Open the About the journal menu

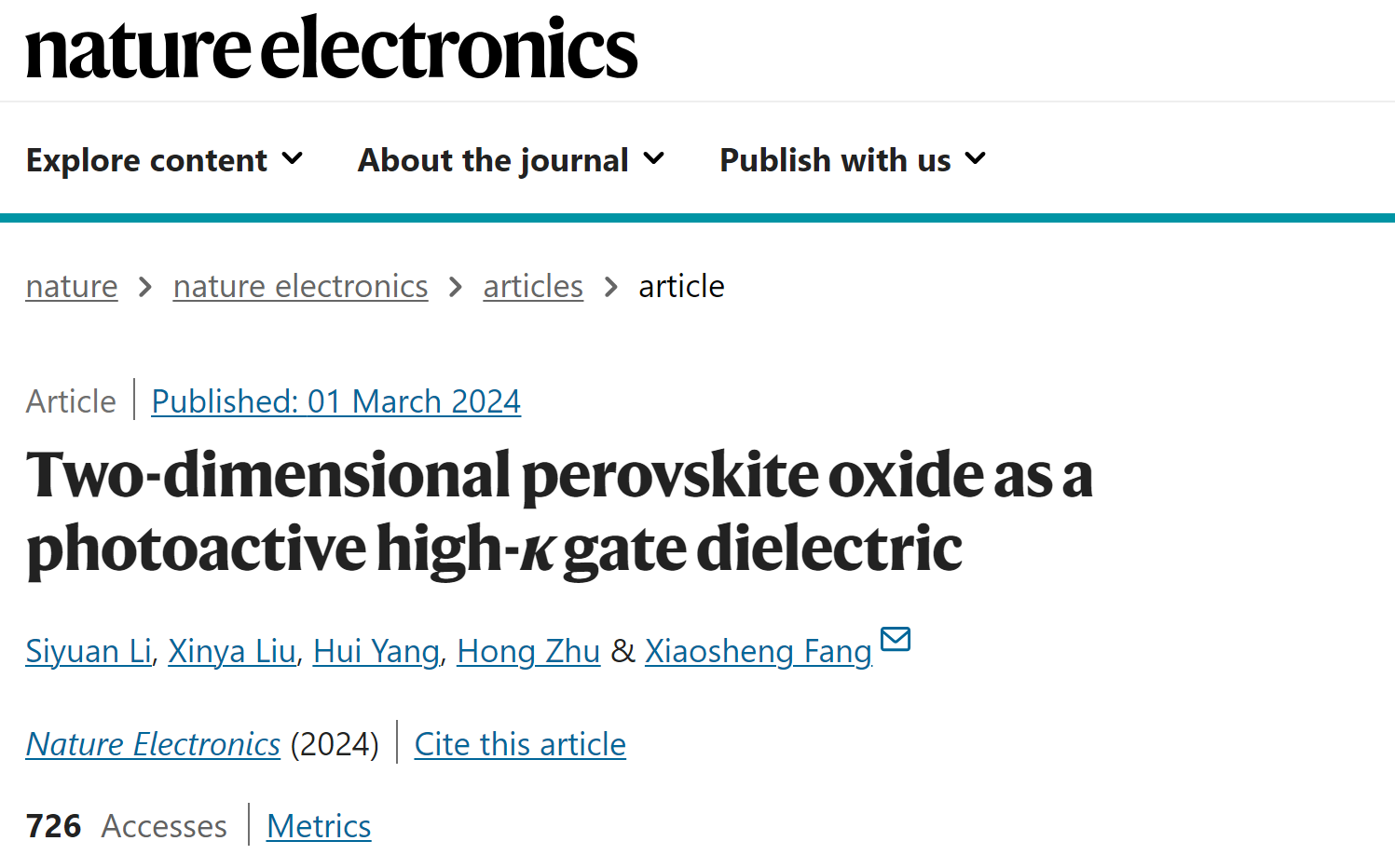coord(512,160)
